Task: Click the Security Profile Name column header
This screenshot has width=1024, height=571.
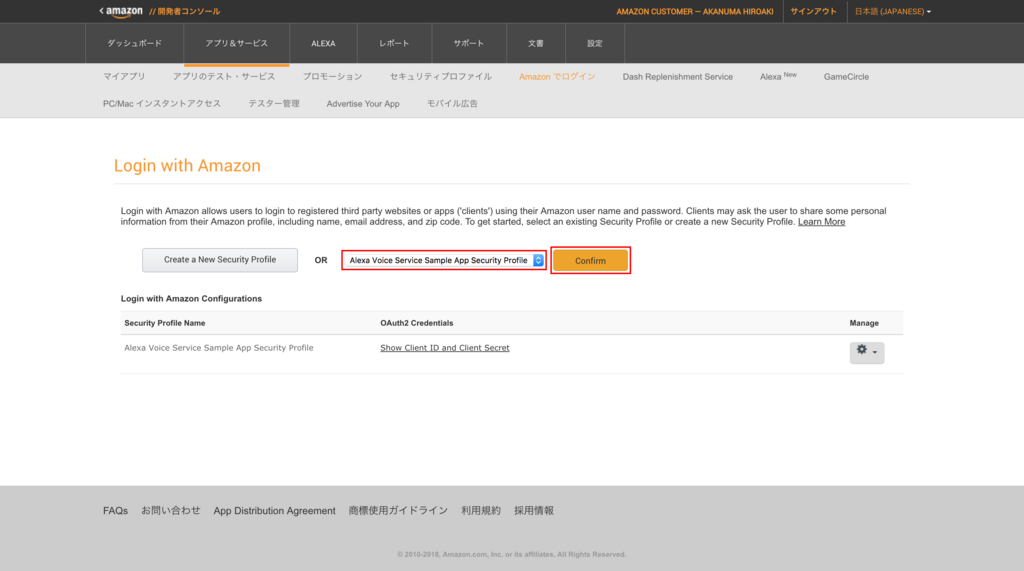Action: (165, 323)
